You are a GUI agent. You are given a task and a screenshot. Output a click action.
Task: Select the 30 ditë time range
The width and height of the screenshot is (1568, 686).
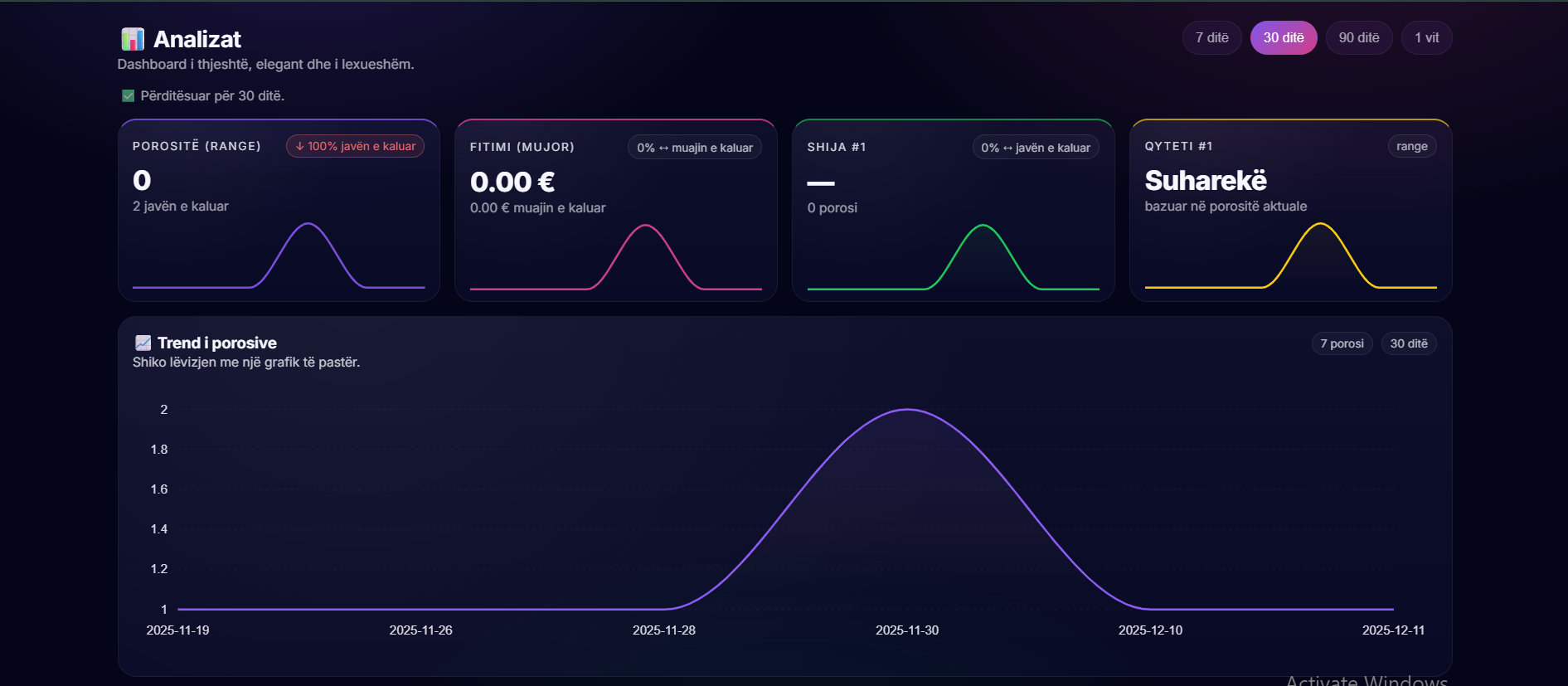pyautogui.click(x=1283, y=38)
